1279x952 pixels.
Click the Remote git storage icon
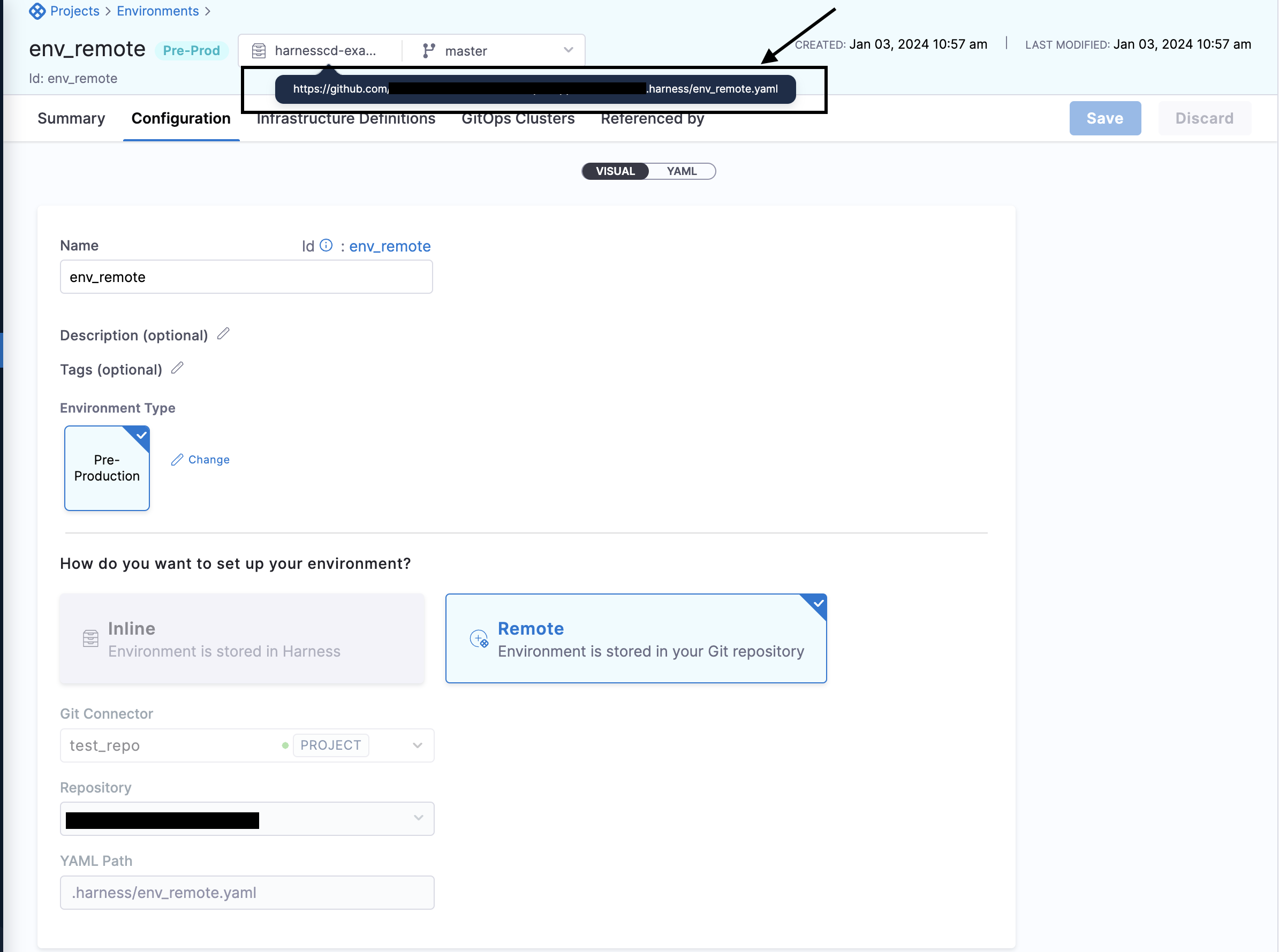[x=479, y=638]
